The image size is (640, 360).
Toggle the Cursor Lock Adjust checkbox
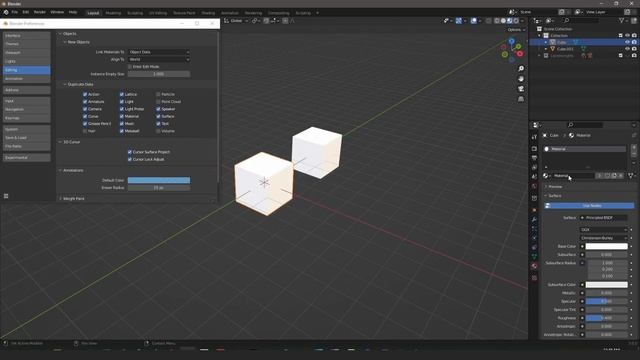point(130,159)
